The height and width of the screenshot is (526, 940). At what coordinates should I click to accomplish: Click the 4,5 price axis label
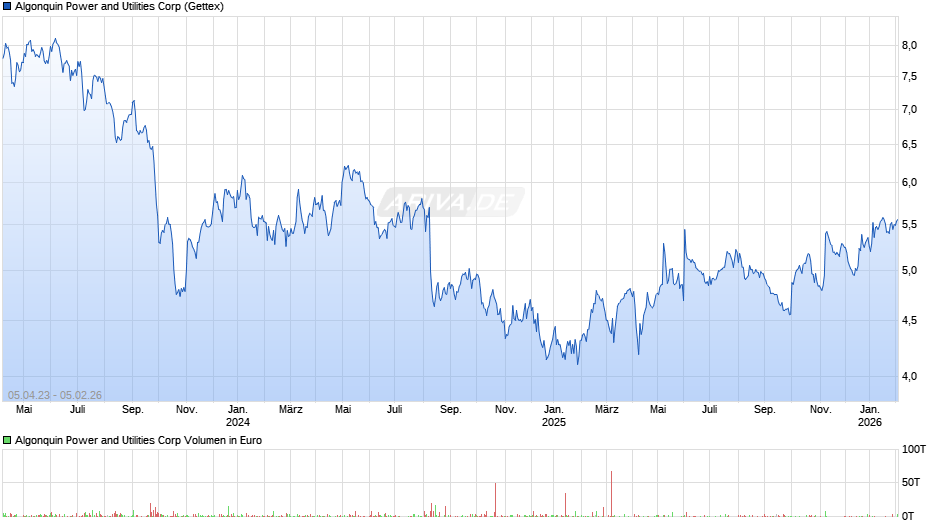click(x=909, y=321)
